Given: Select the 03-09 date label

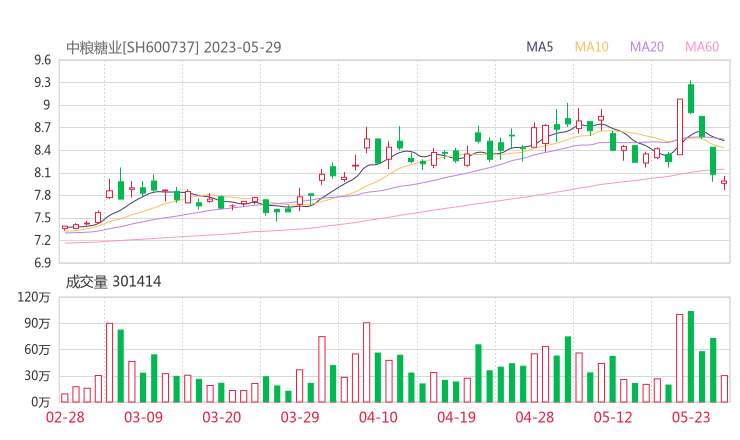Looking at the screenshot, I should [x=143, y=417].
